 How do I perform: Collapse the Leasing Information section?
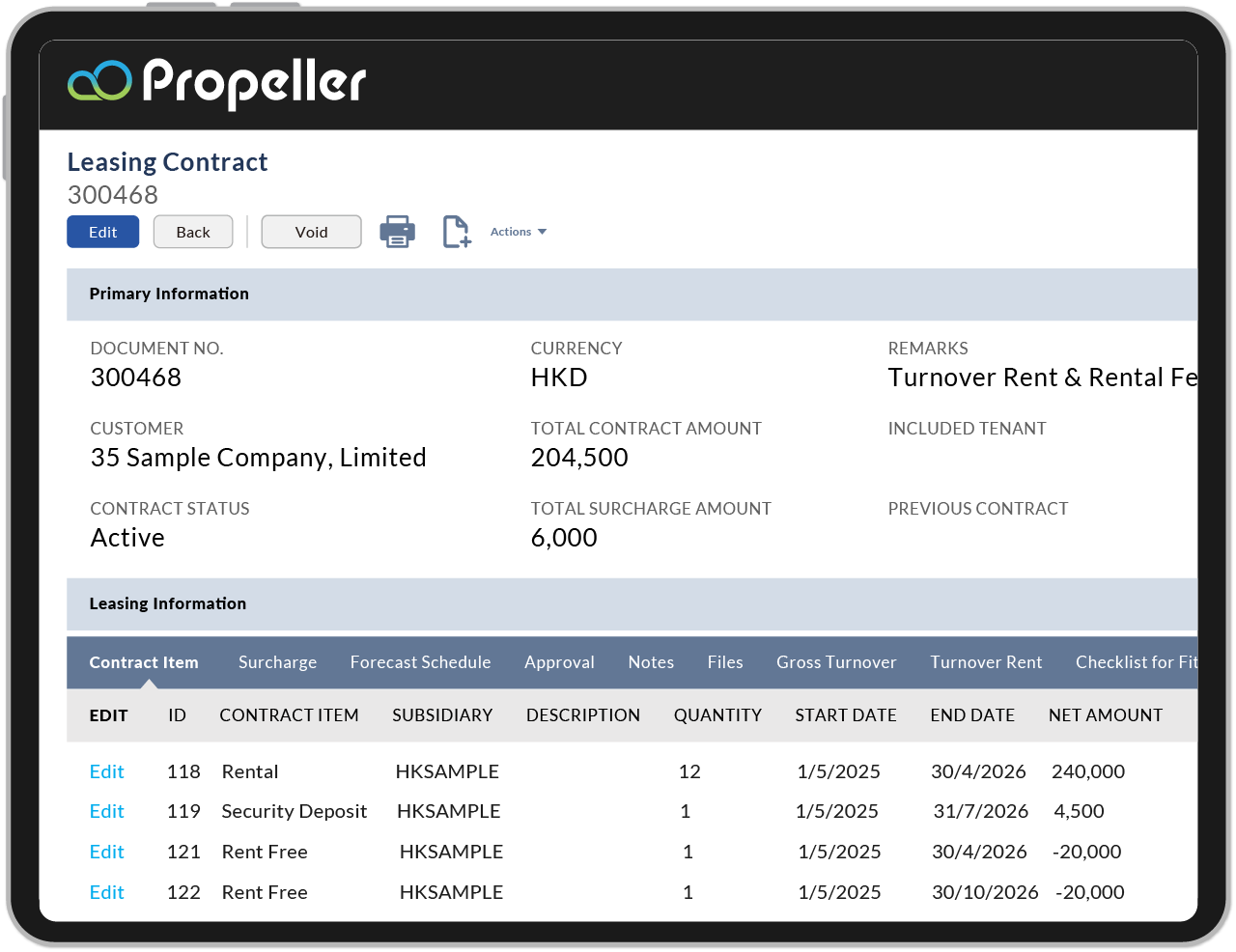pos(167,603)
